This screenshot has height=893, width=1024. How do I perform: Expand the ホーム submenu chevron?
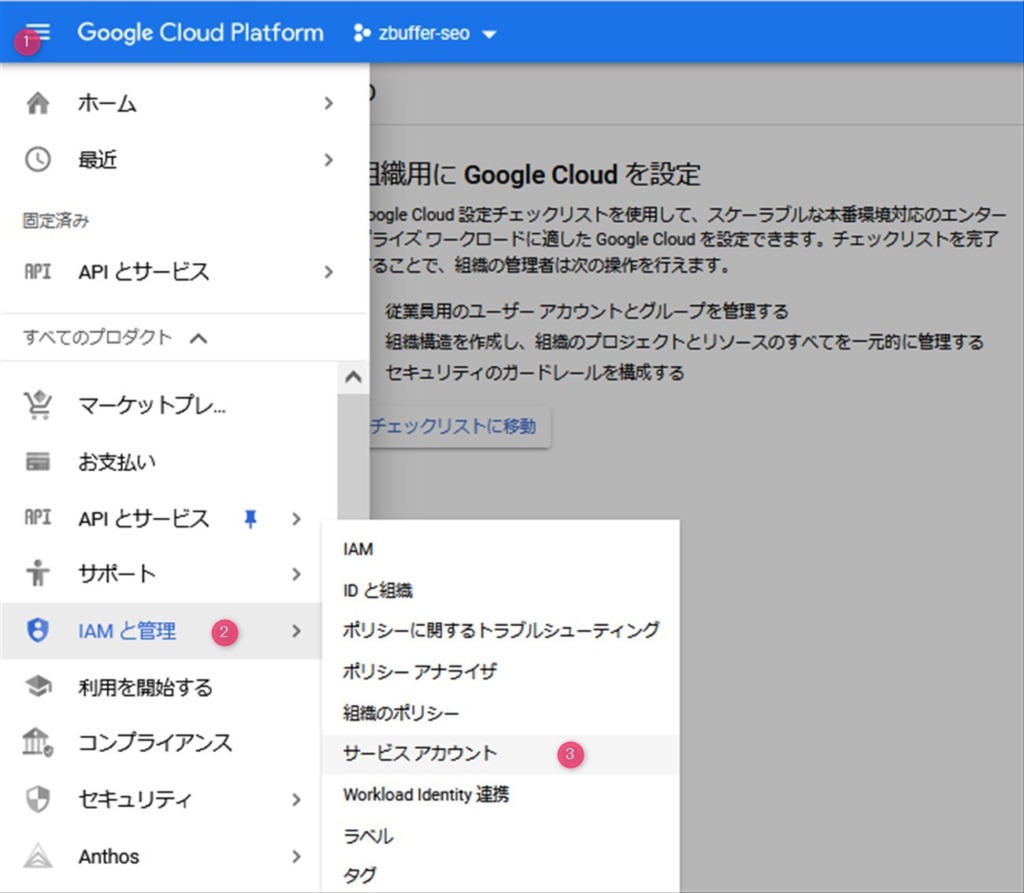pos(328,103)
